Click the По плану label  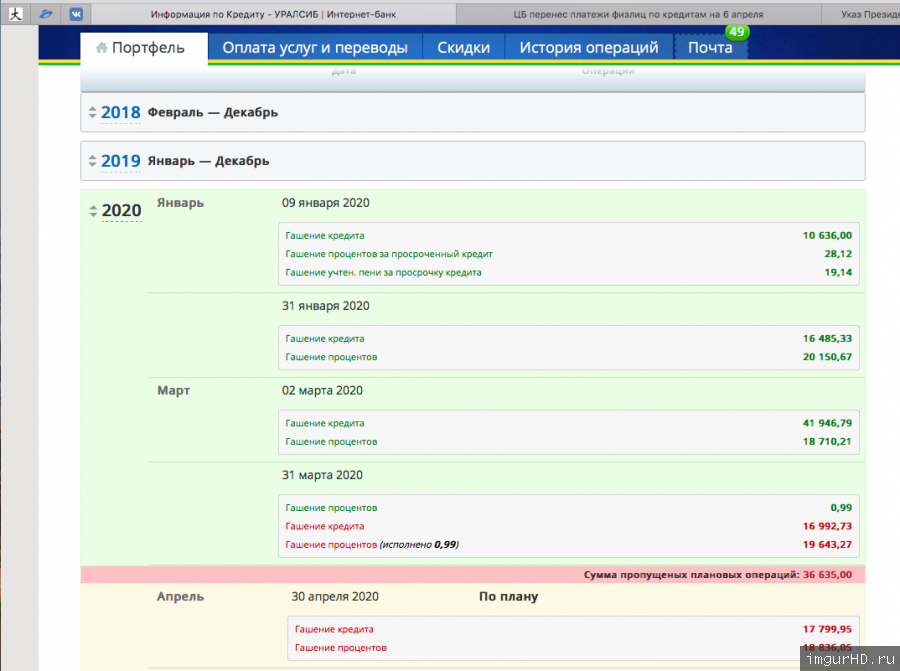coord(509,597)
